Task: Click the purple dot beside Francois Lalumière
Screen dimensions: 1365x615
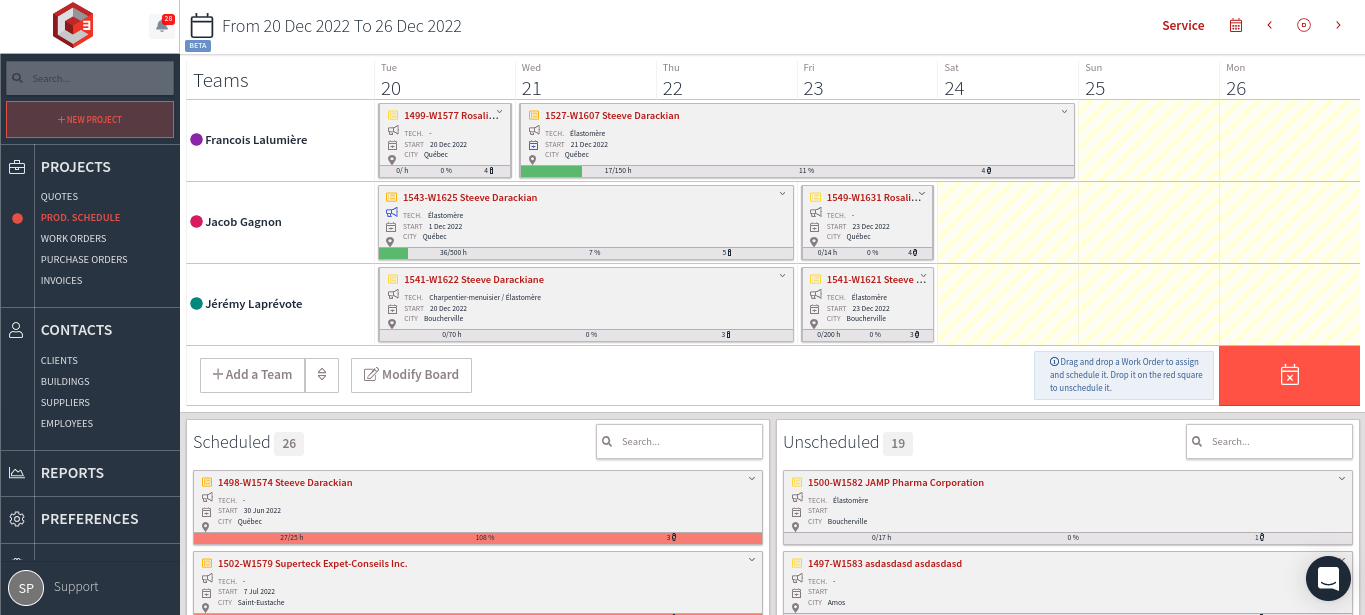Action: [x=196, y=140]
